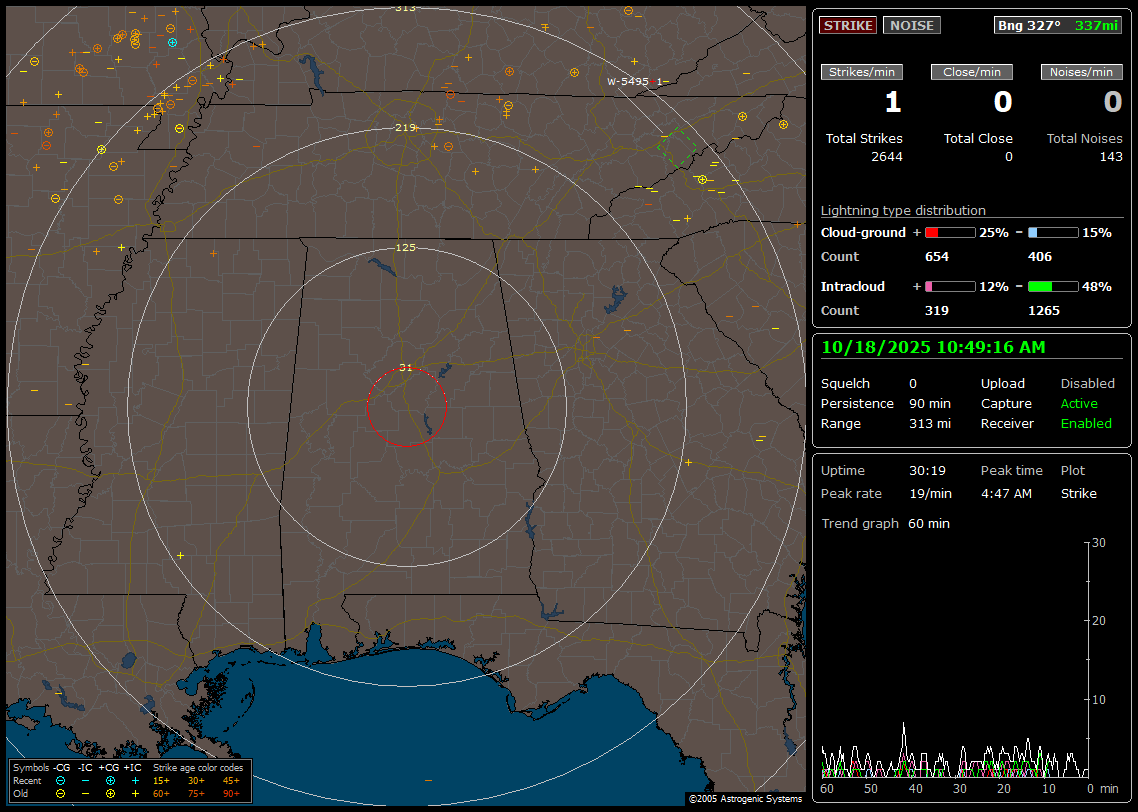Viewport: 1138px width, 812px height.
Task: Click the recent +IC cyan plus symbol
Action: click(135, 780)
